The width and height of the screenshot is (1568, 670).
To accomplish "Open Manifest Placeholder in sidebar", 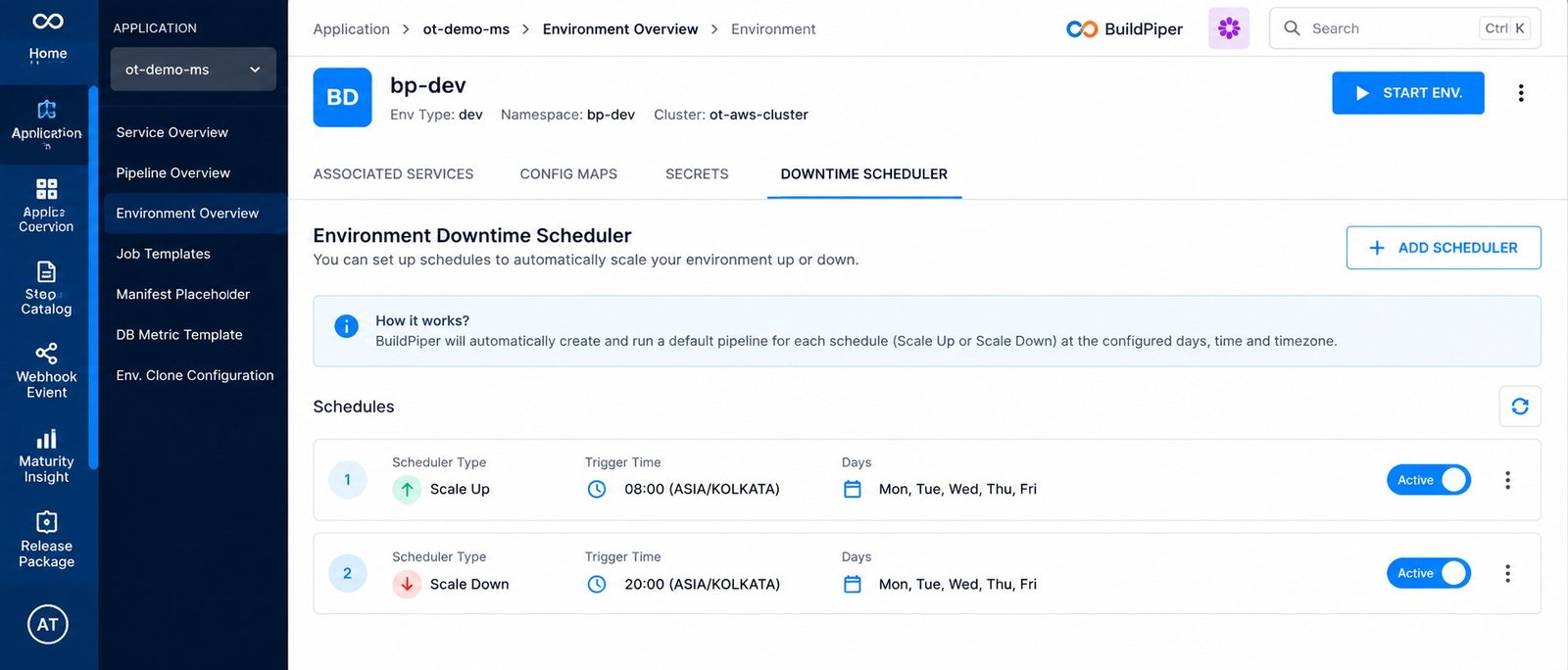I will pyautogui.click(x=182, y=294).
